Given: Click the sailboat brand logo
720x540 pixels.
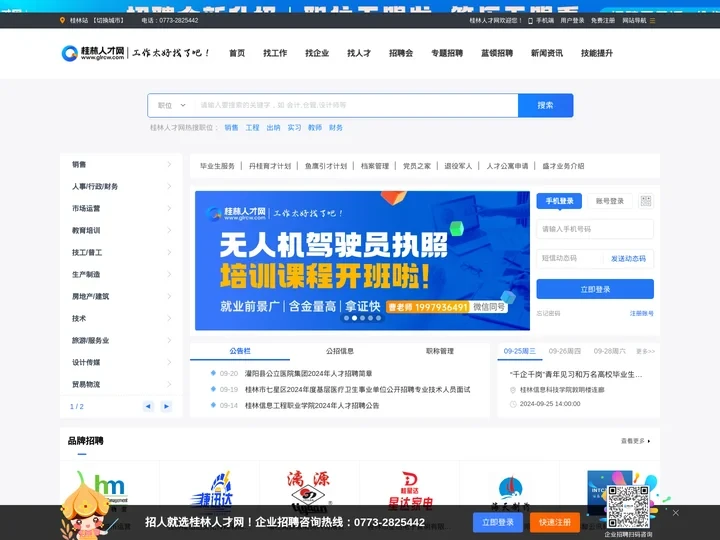Looking at the screenshot, I should (x=510, y=490).
